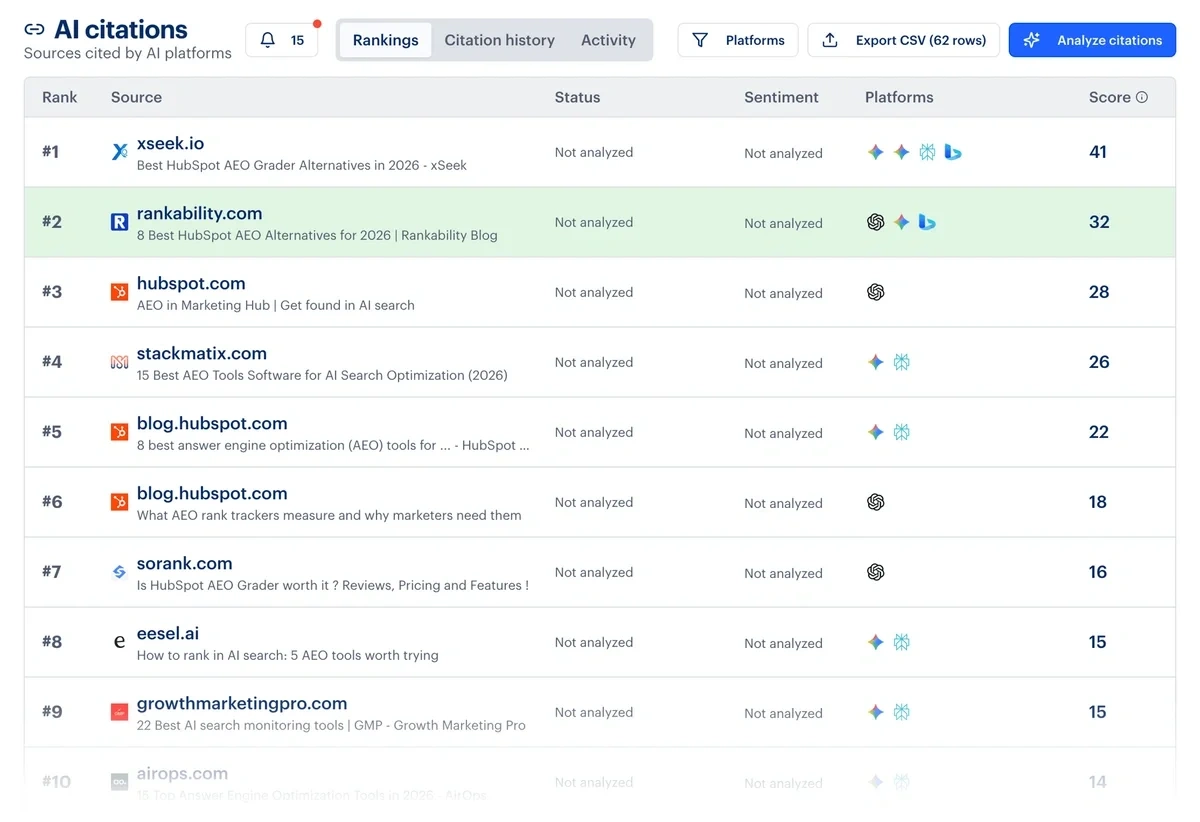Click score 41 in the xseek.io row
This screenshot has height=822, width=1200.
(x=1098, y=152)
